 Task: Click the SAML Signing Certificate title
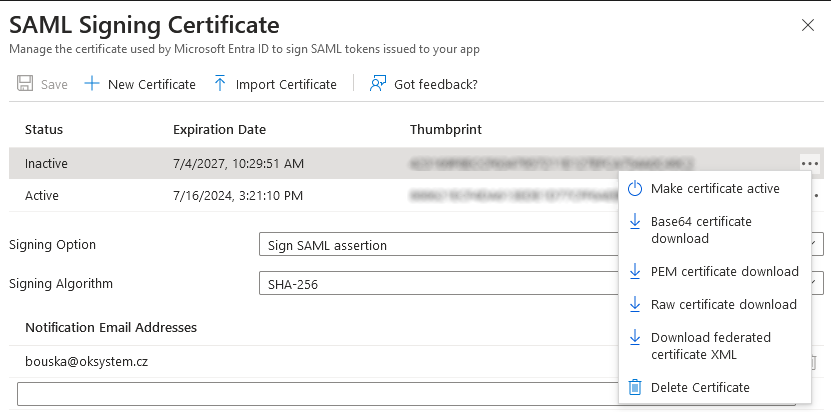[144, 25]
